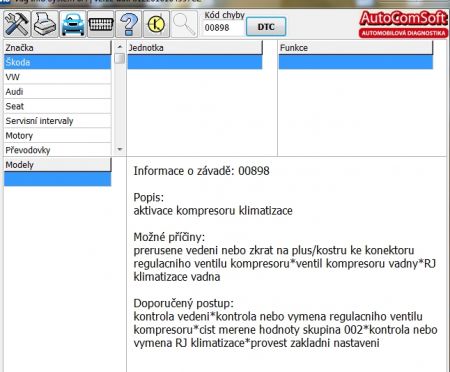Click the Značka column header
450x372 pixels.
click(57, 48)
